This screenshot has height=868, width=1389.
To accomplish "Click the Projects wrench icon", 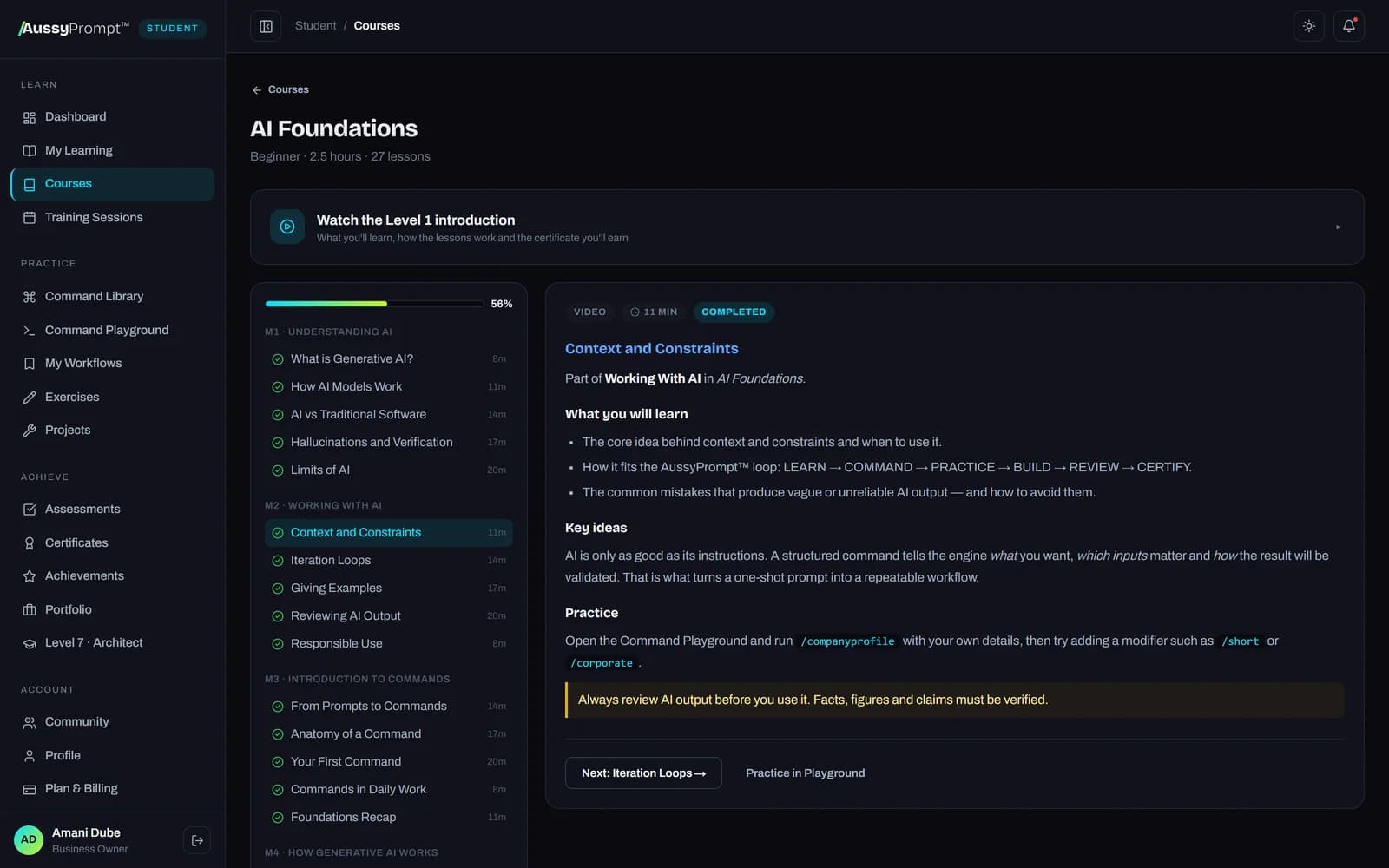I will [x=30, y=431].
